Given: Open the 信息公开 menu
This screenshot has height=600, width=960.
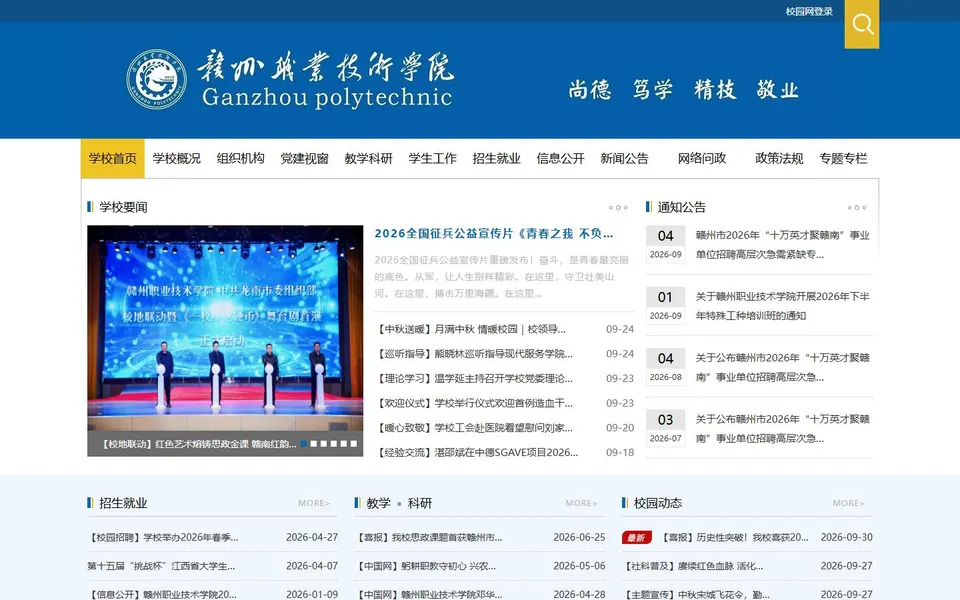Looking at the screenshot, I should (x=560, y=159).
